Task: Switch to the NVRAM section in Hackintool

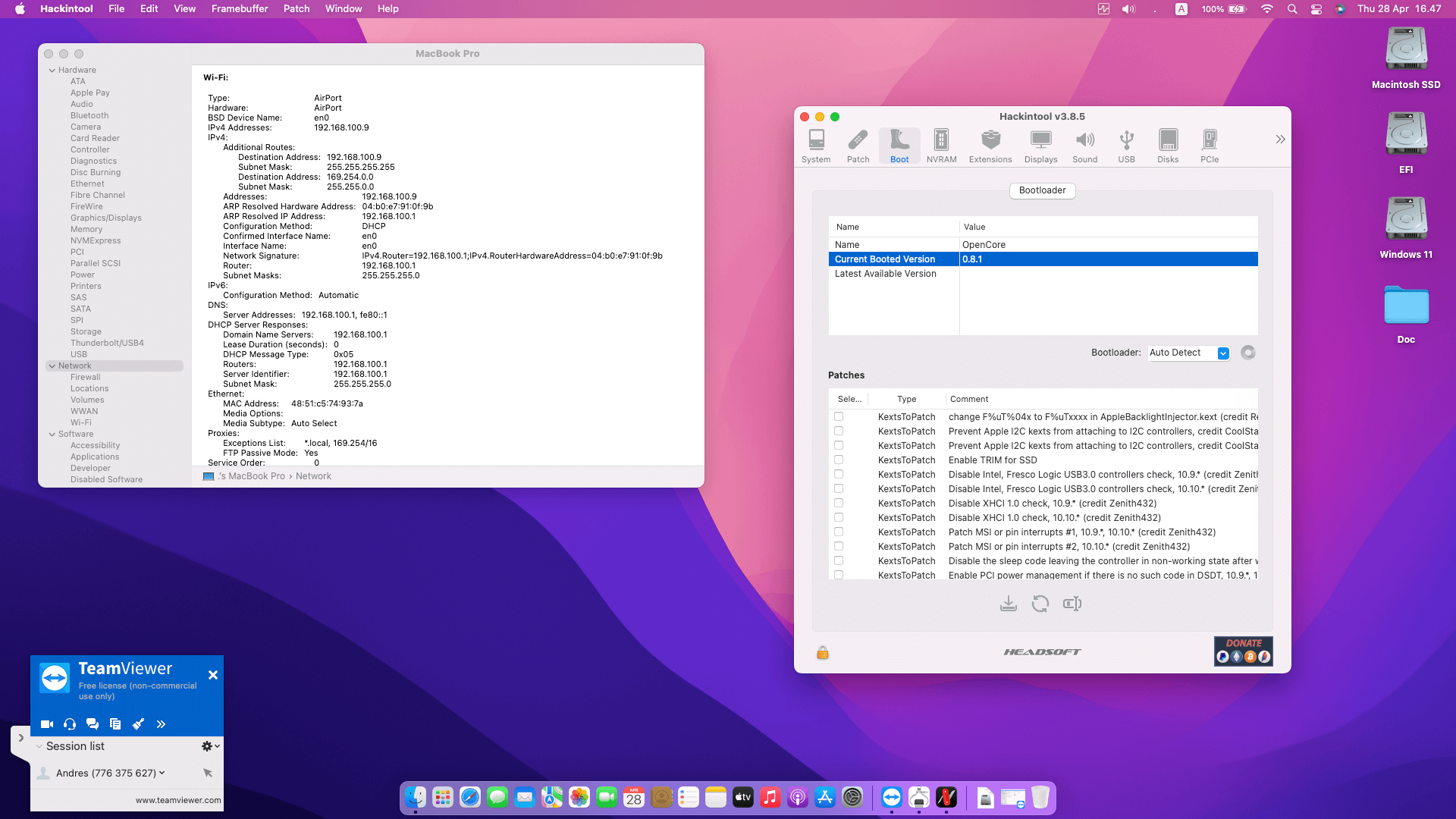Action: [x=941, y=146]
